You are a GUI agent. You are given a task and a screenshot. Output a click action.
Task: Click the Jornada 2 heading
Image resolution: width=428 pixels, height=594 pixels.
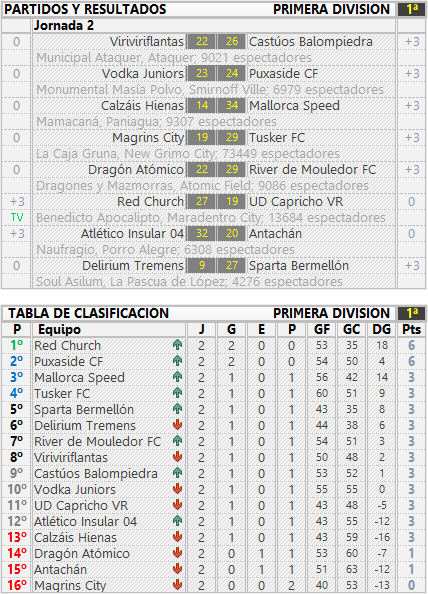pos(64,25)
